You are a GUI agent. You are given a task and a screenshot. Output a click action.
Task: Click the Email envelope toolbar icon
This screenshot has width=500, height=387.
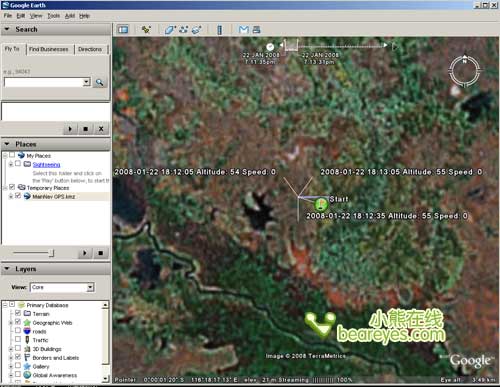244,30
